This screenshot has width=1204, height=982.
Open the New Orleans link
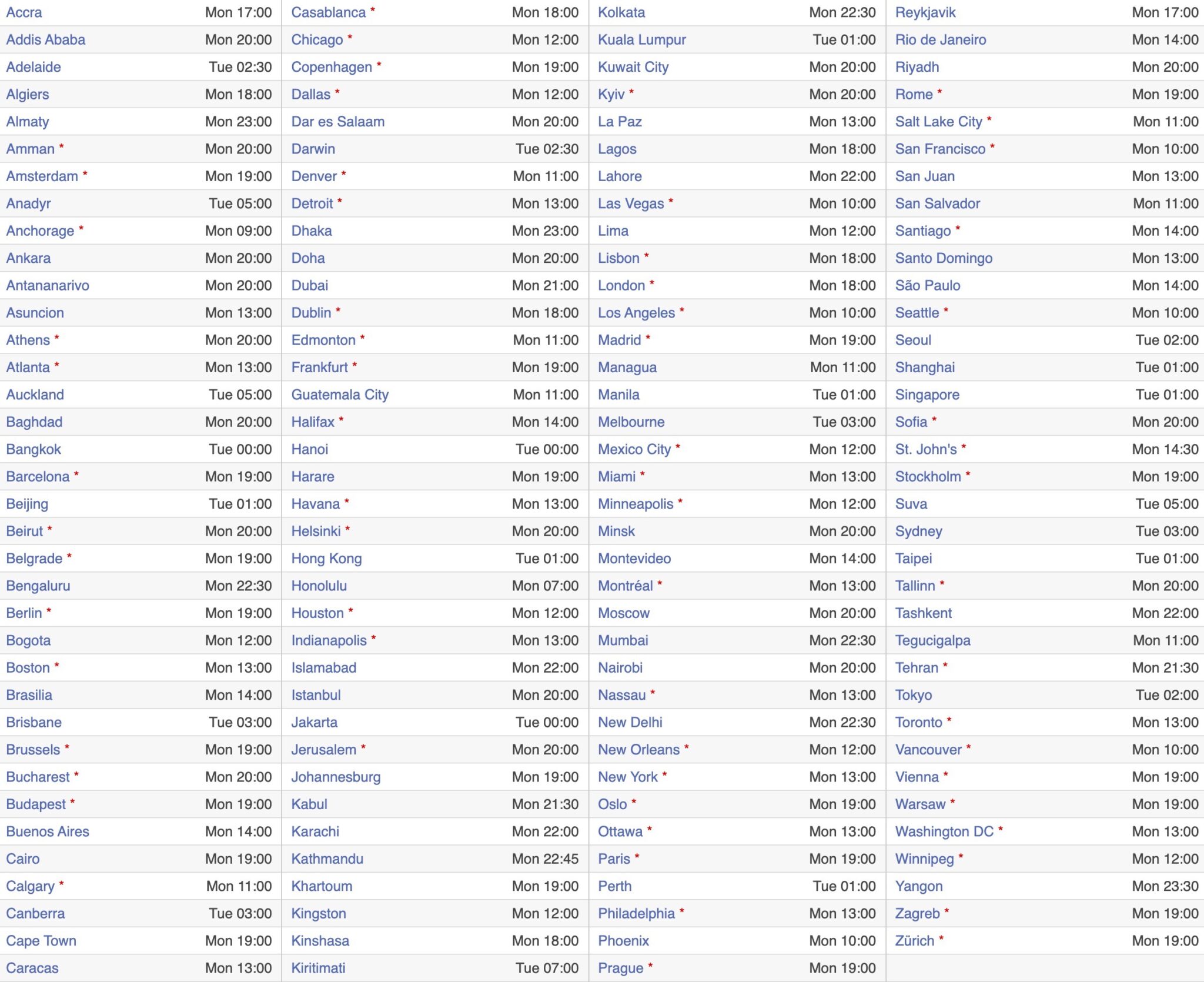point(638,750)
